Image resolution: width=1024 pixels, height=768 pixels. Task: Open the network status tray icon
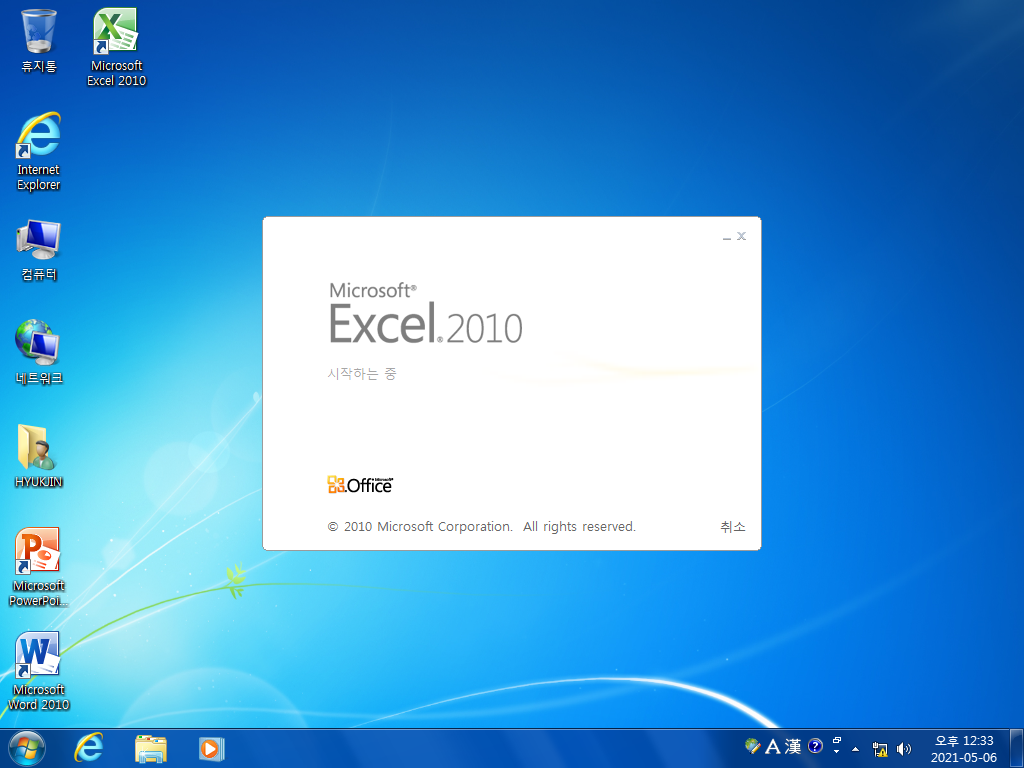[x=880, y=749]
